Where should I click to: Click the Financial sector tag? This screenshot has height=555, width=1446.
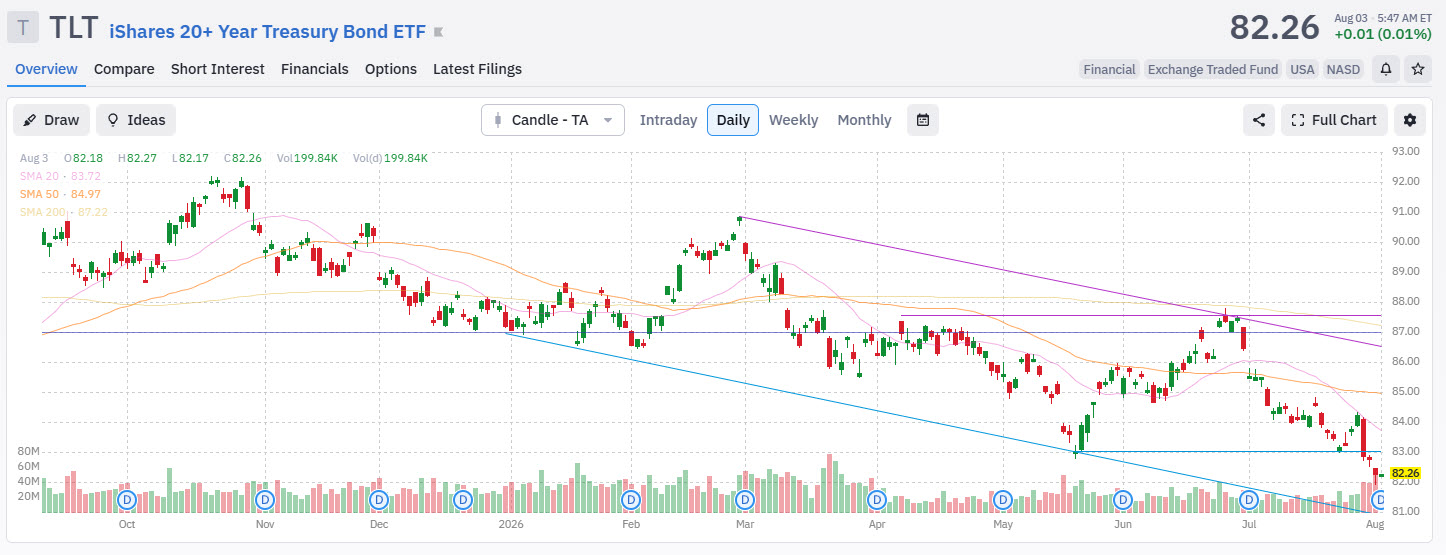pos(1109,69)
